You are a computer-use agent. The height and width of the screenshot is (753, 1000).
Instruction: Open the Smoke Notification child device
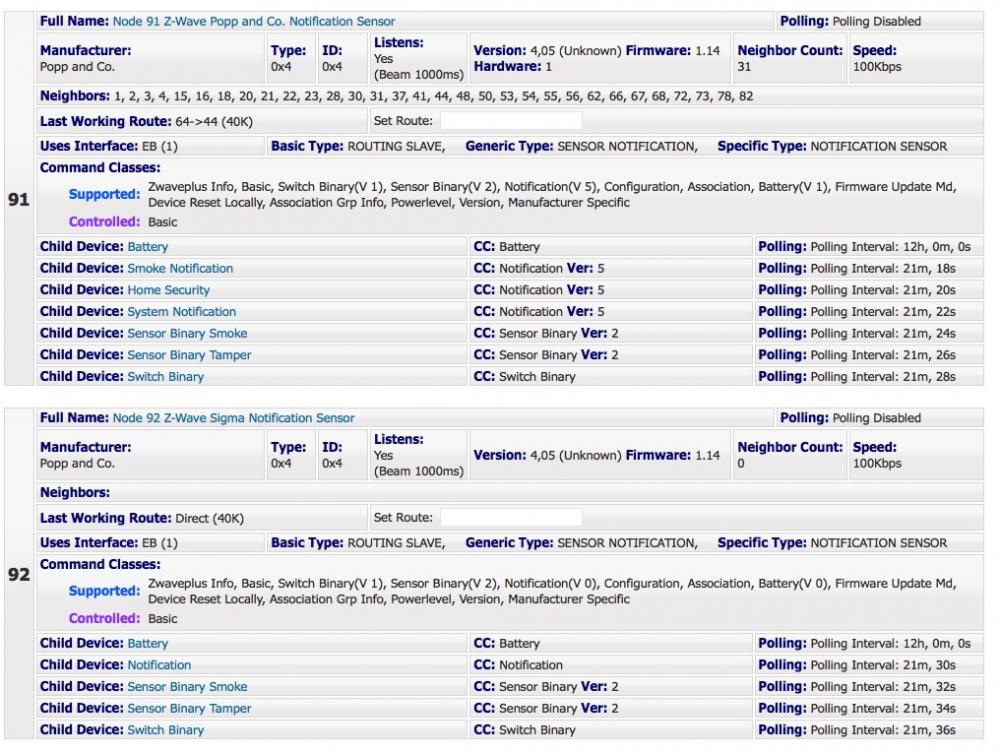pyautogui.click(x=180, y=268)
